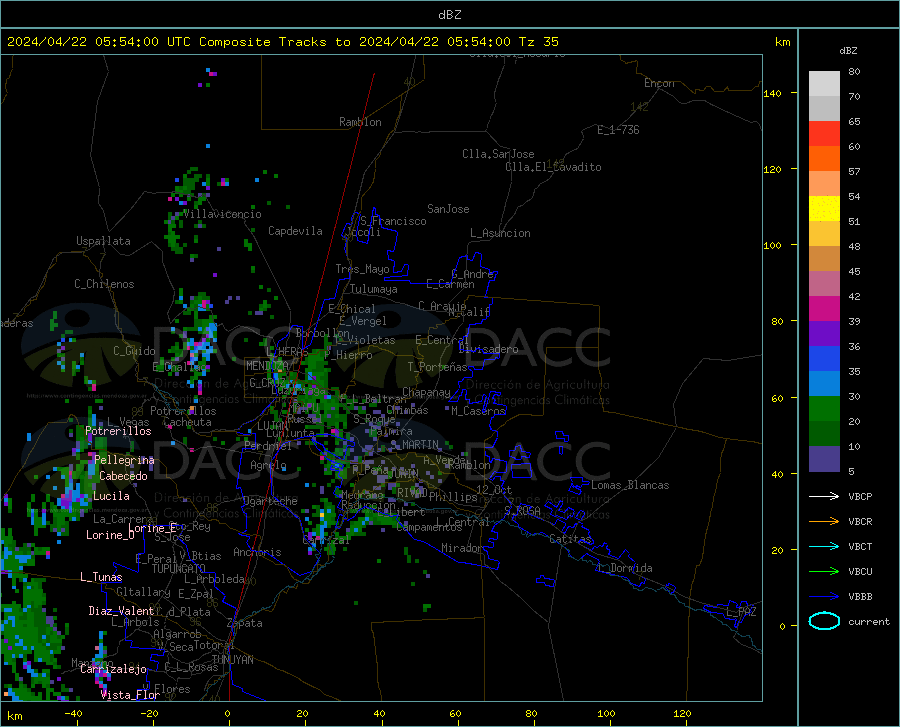Click the cyan VBCT arrow legend icon
The width and height of the screenshot is (900, 727).
(824, 546)
